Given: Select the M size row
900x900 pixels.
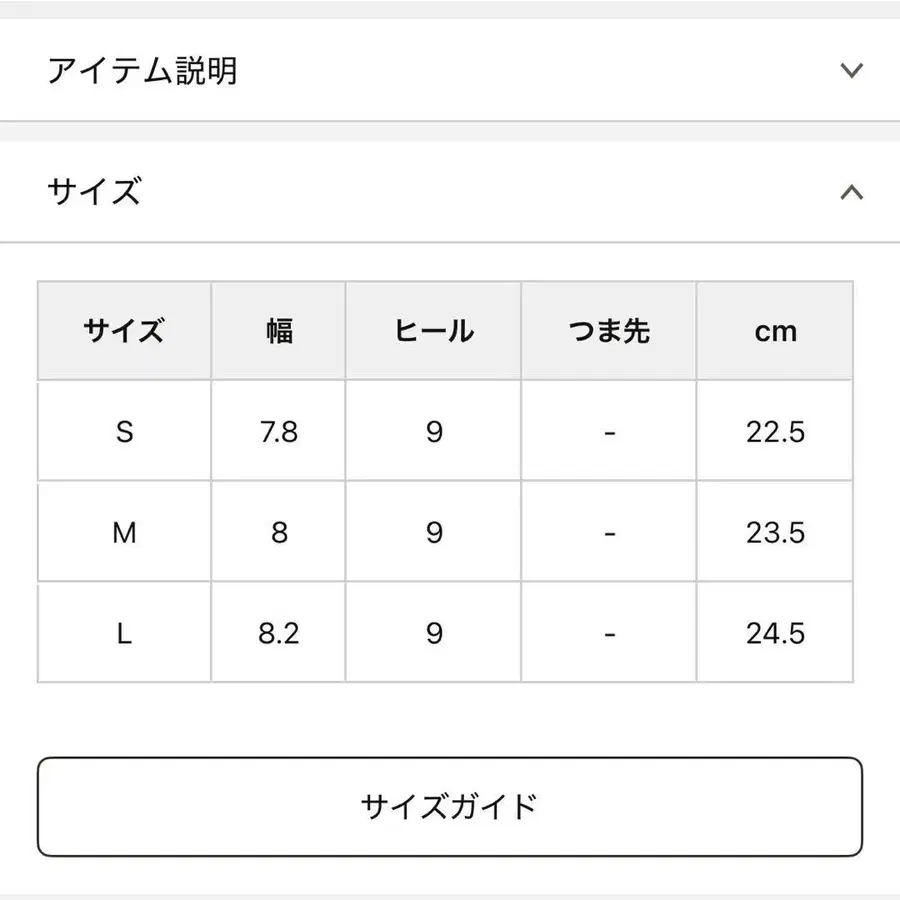Looking at the screenshot, I should pyautogui.click(x=124, y=531).
